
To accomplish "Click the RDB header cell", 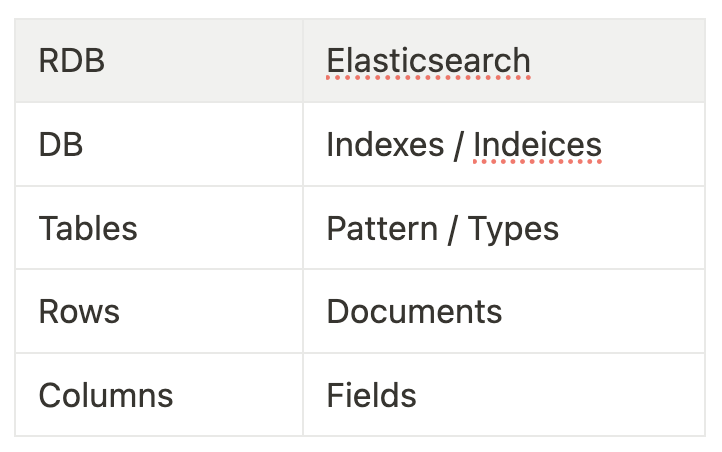I will pos(71,61).
